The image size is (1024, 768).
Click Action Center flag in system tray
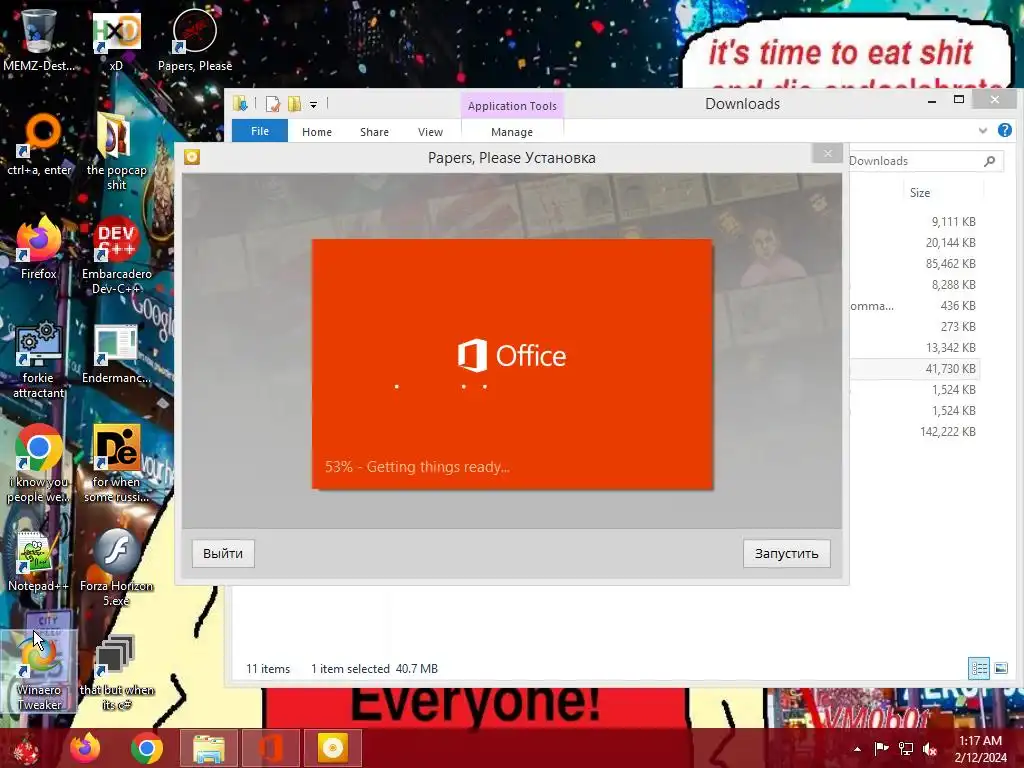pos(882,748)
